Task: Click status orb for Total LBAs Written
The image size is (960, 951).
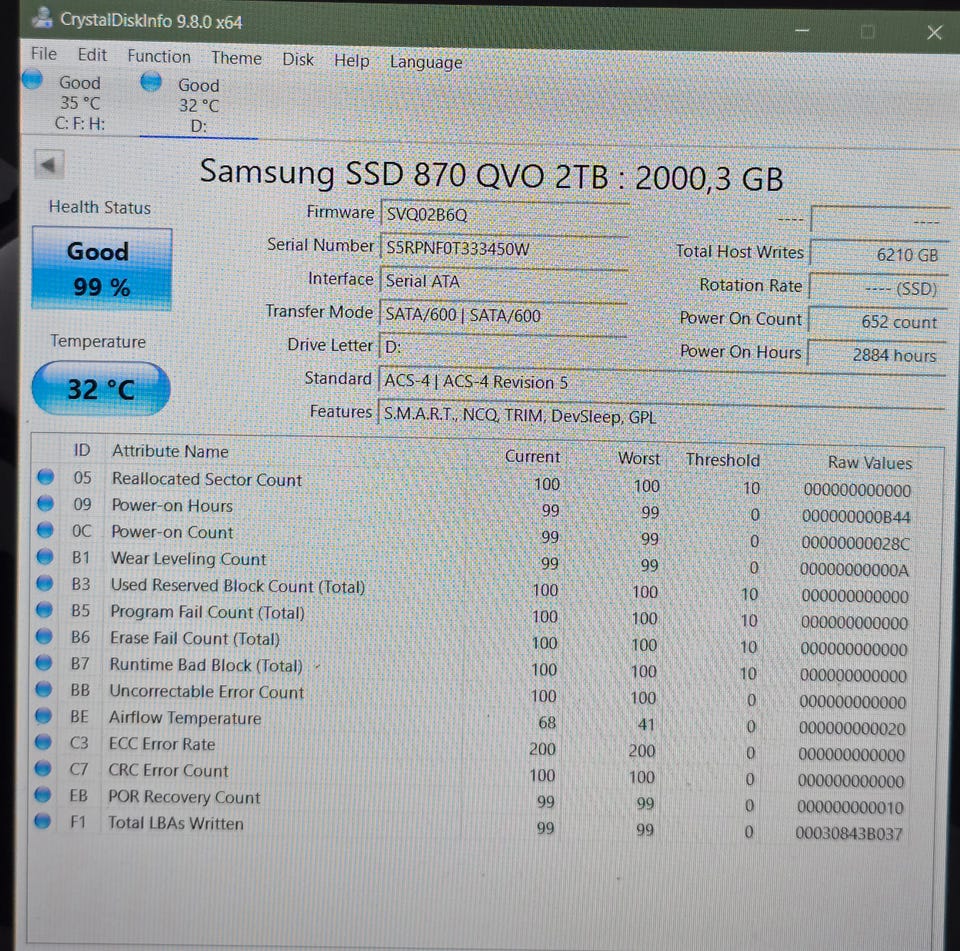Action: 42,821
